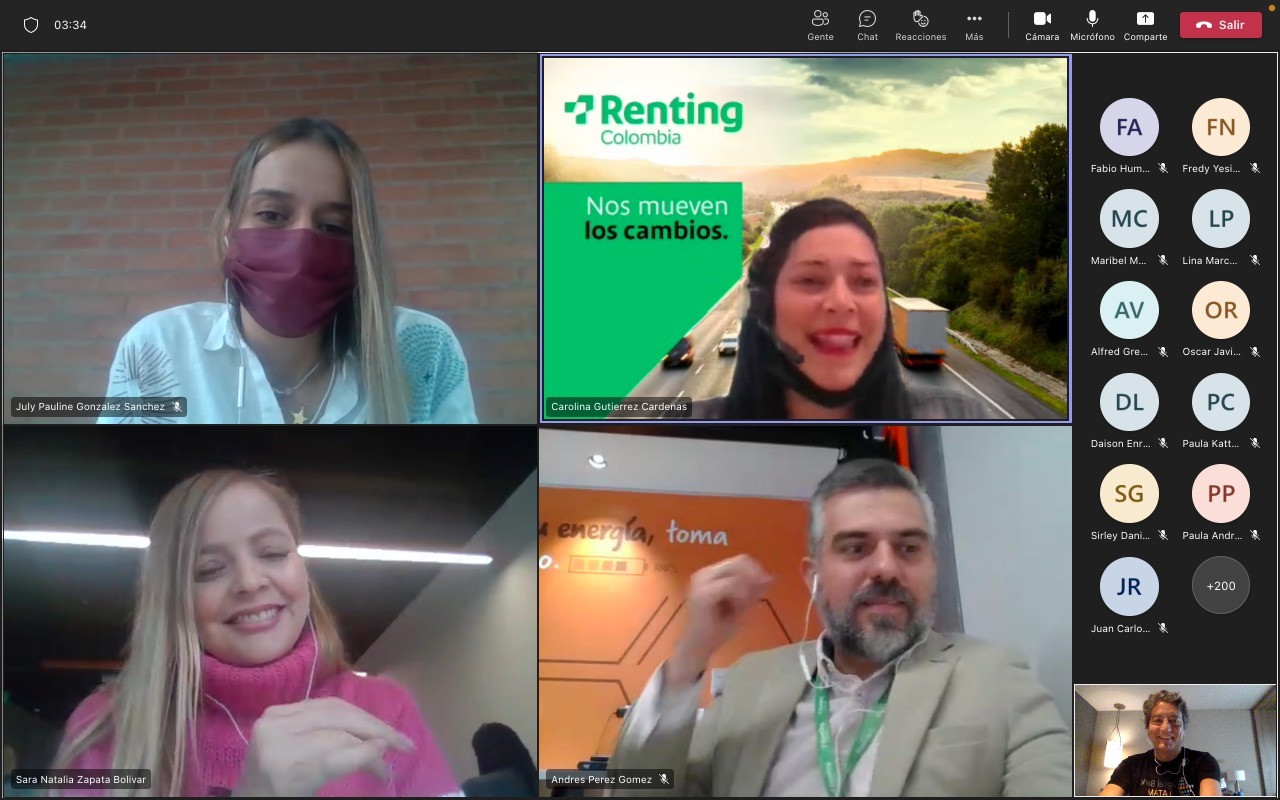The width and height of the screenshot is (1280, 800).
Task: Select Carolina Gutierrez Cardenas video tile
Action: click(805, 238)
